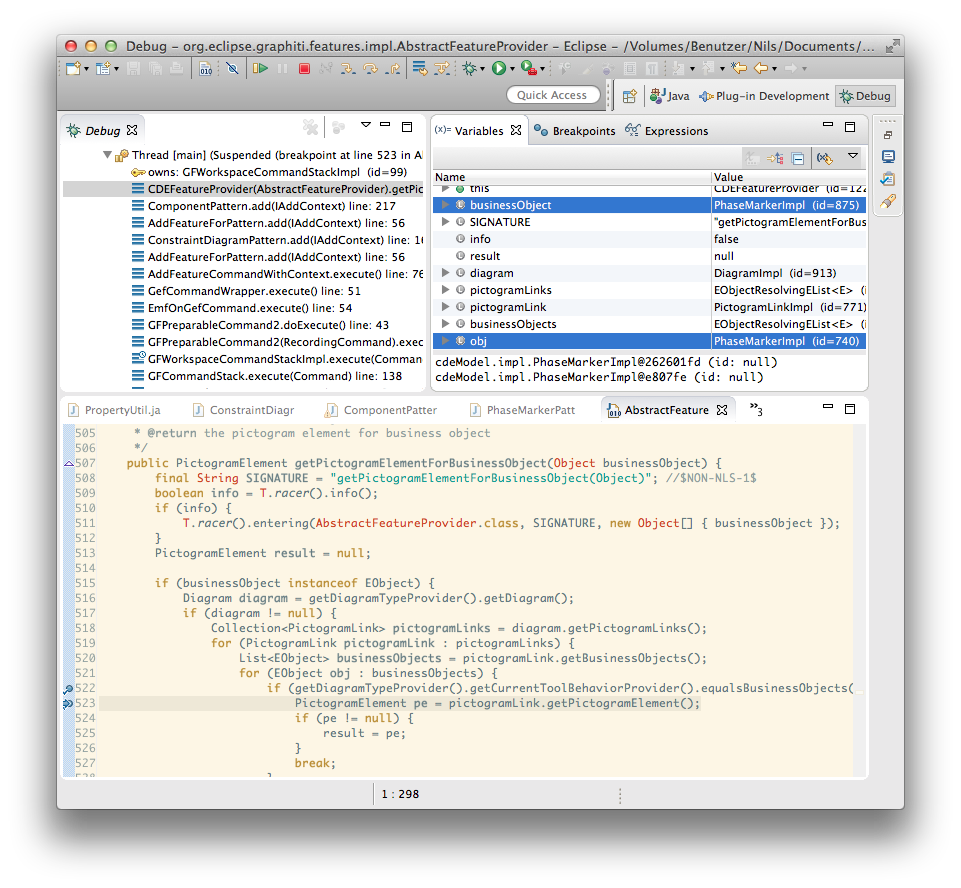Expand the businessObject variable
Image resolution: width=961 pixels, height=888 pixels.
tap(446, 205)
